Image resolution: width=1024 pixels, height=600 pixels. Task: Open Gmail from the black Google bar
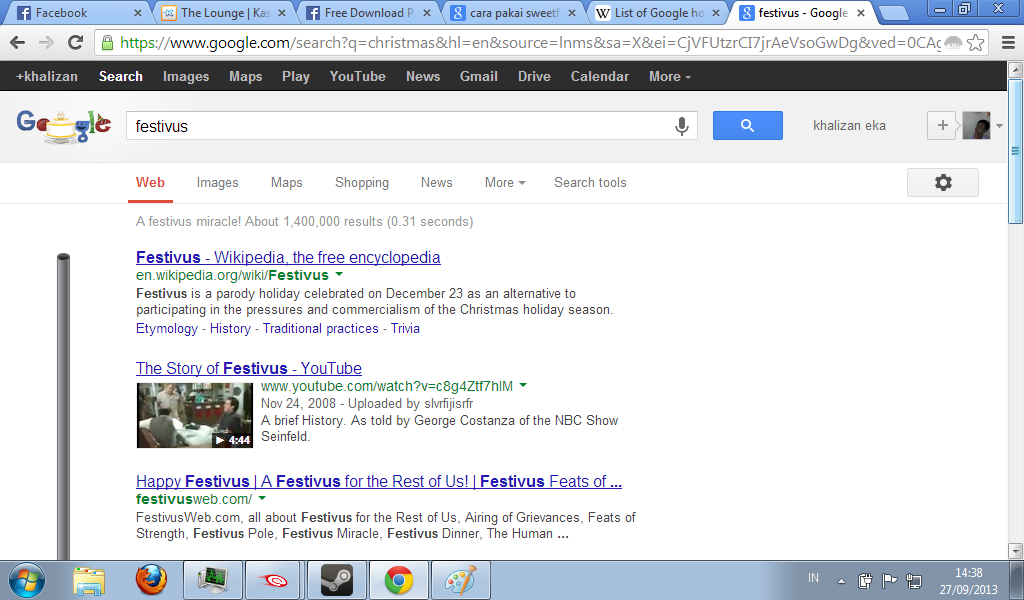tap(479, 76)
